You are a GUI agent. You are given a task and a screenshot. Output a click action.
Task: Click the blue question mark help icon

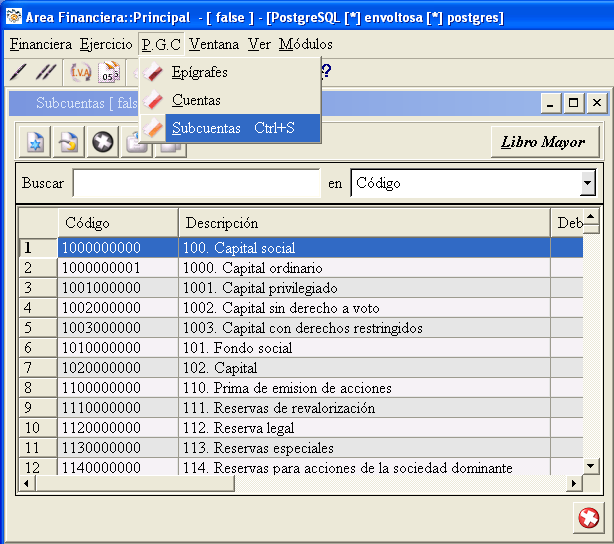tap(326, 71)
